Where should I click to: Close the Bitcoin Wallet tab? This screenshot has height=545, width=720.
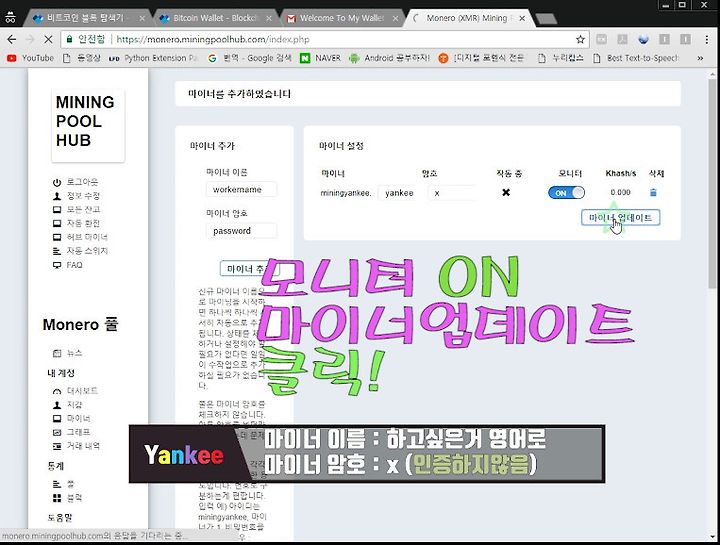(x=269, y=18)
